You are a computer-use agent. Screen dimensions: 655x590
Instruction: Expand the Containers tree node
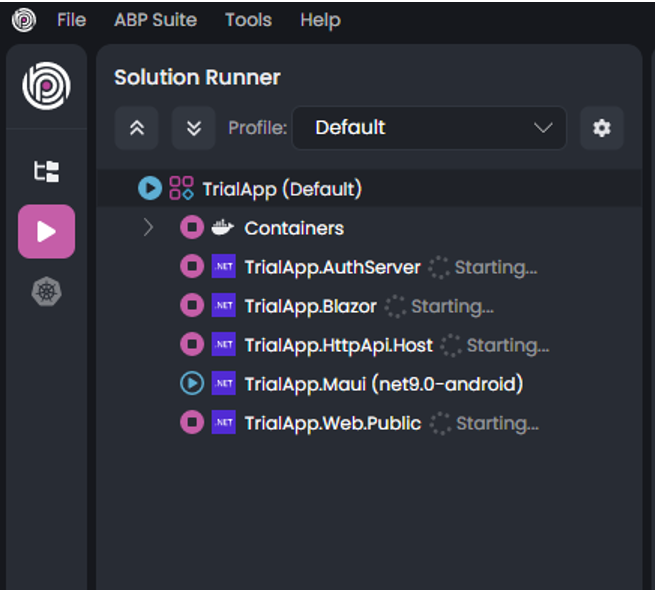tap(149, 228)
